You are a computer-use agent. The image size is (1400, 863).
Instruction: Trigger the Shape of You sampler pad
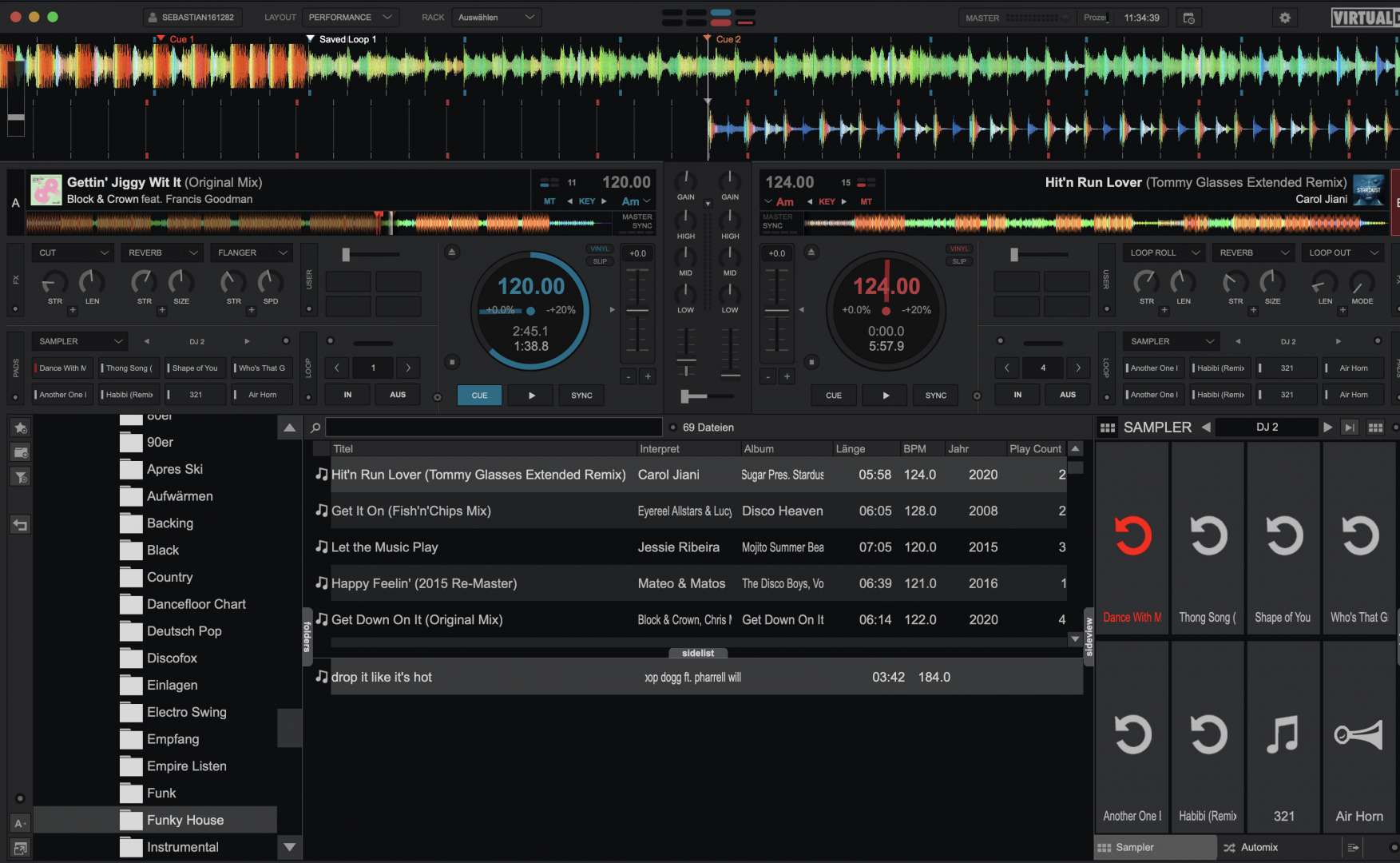1283,538
